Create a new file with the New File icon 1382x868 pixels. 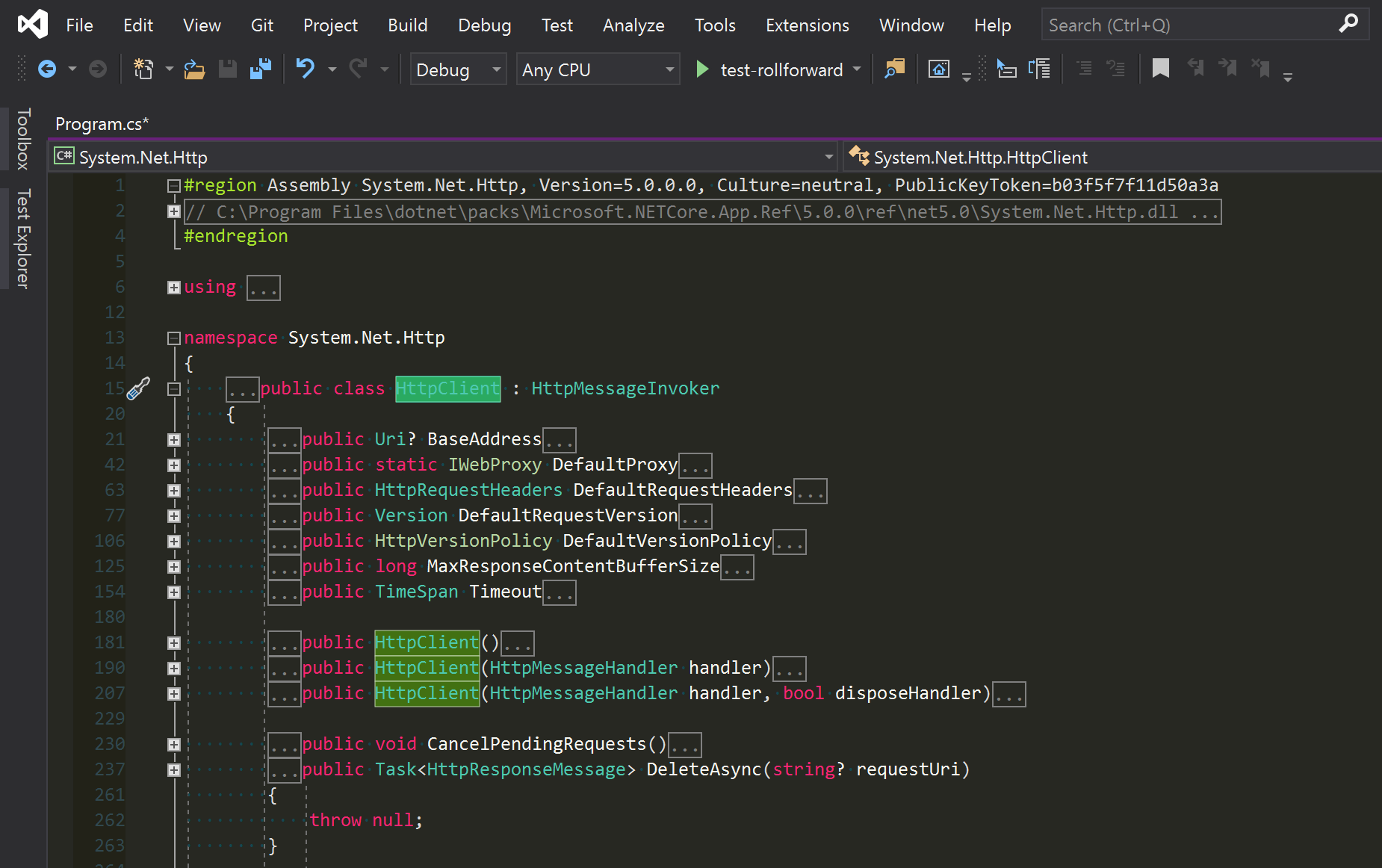(x=143, y=68)
